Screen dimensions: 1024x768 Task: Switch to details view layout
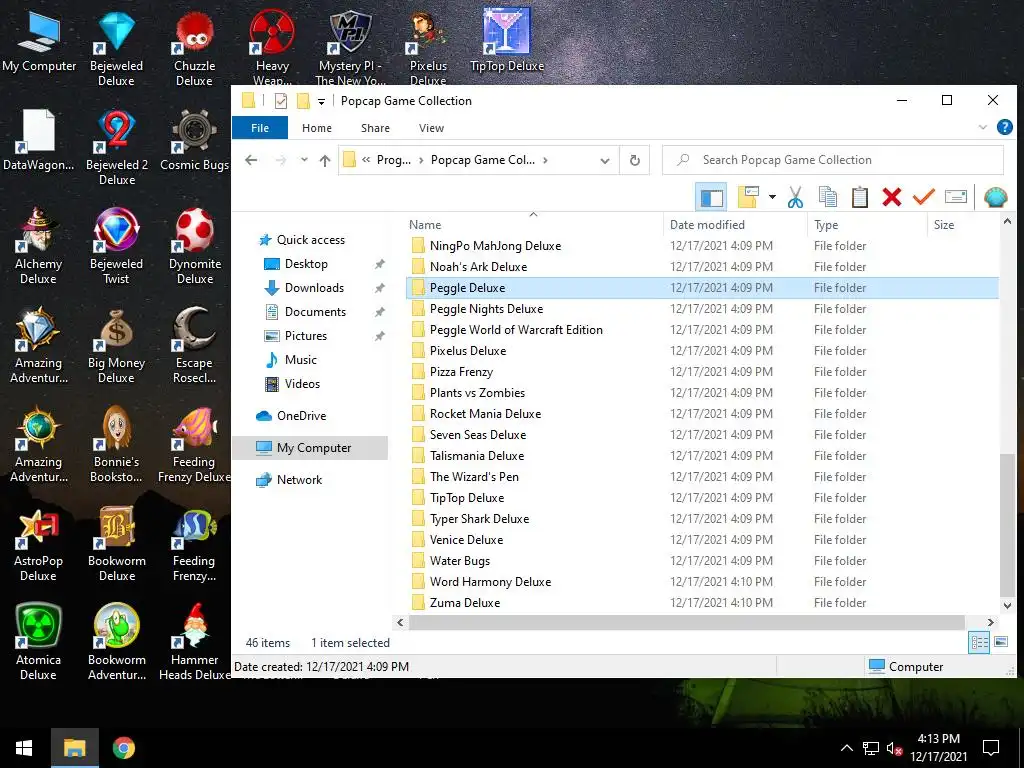(979, 643)
